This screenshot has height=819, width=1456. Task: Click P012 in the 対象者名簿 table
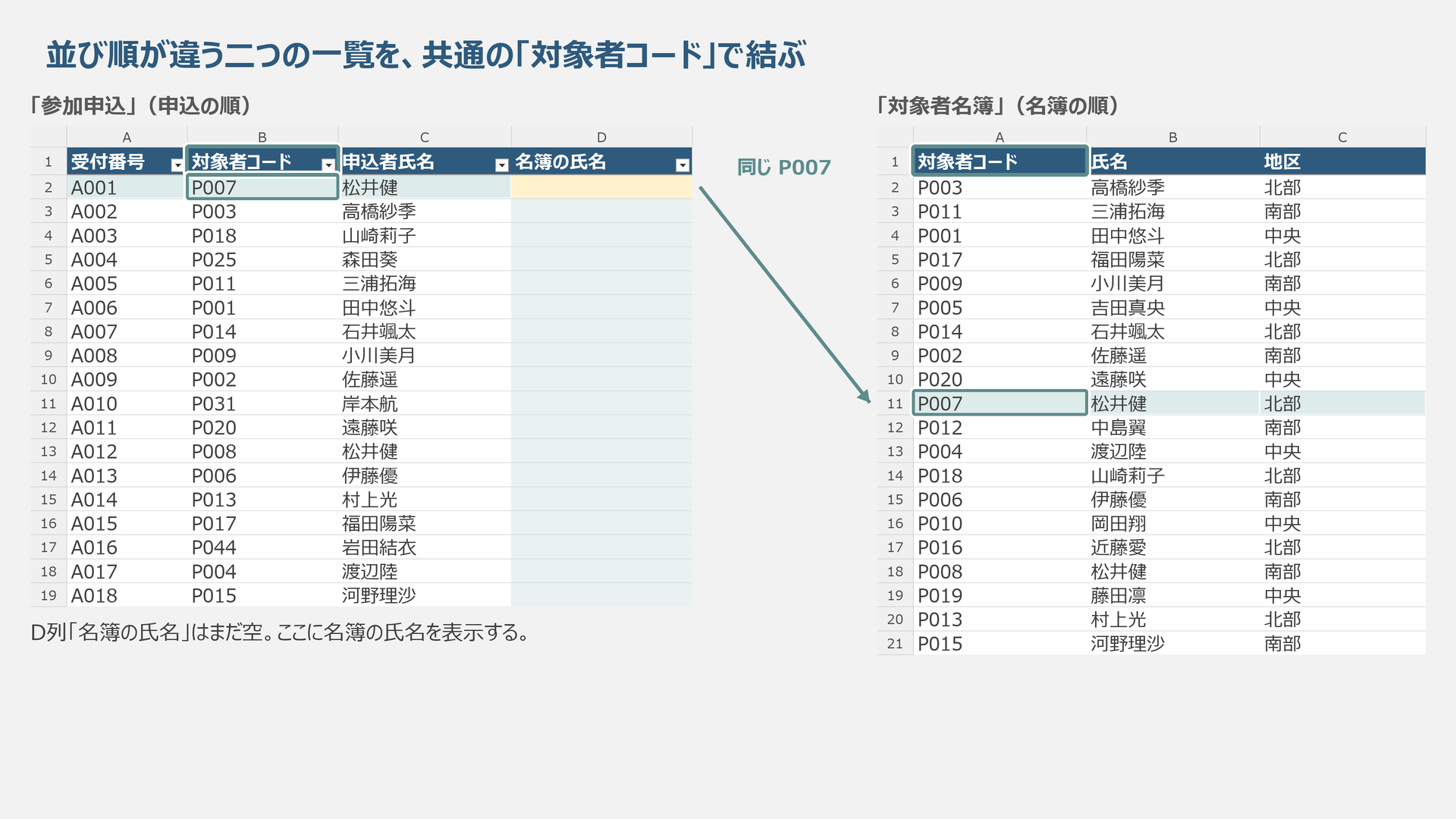tap(999, 428)
